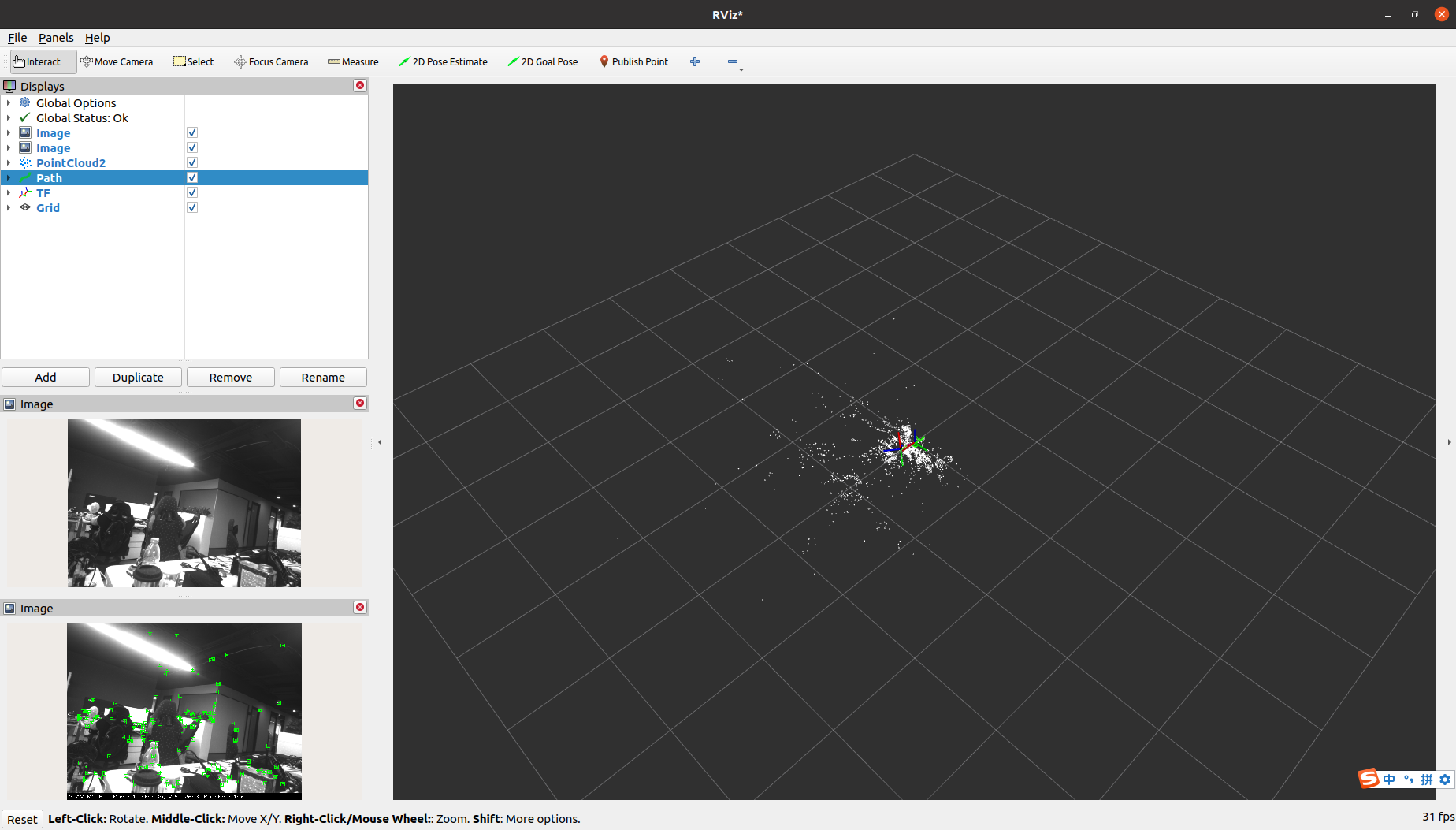Open the Panels menu
1456x830 pixels.
56,38
